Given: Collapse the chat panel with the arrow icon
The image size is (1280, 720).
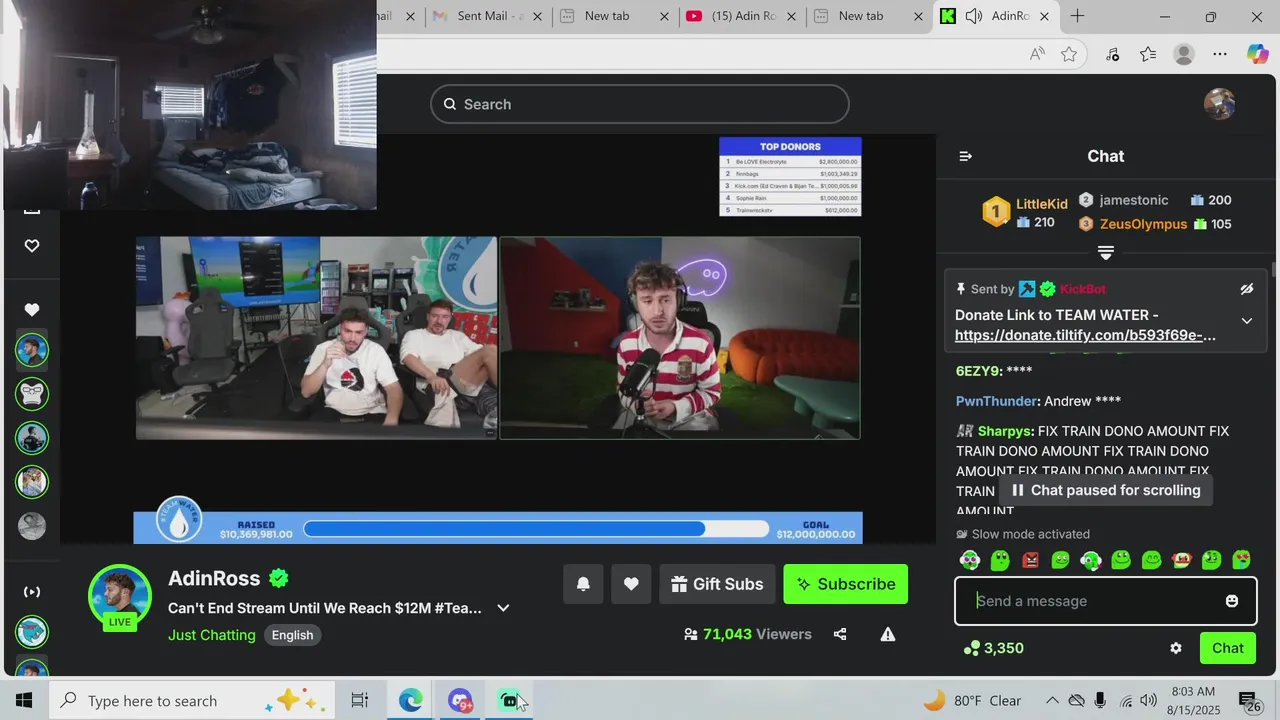Looking at the screenshot, I should tap(965, 156).
